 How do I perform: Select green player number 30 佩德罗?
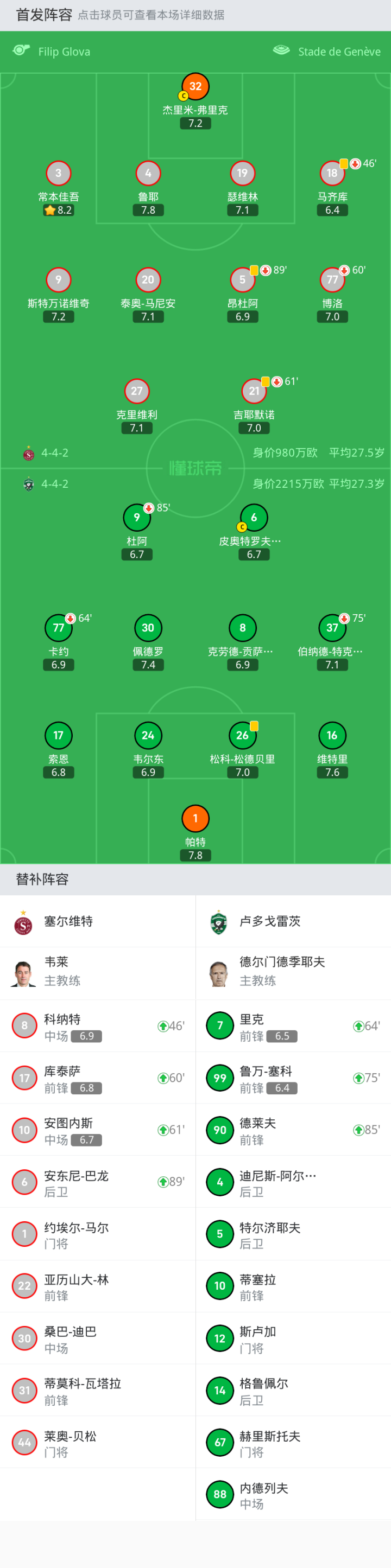point(148,628)
